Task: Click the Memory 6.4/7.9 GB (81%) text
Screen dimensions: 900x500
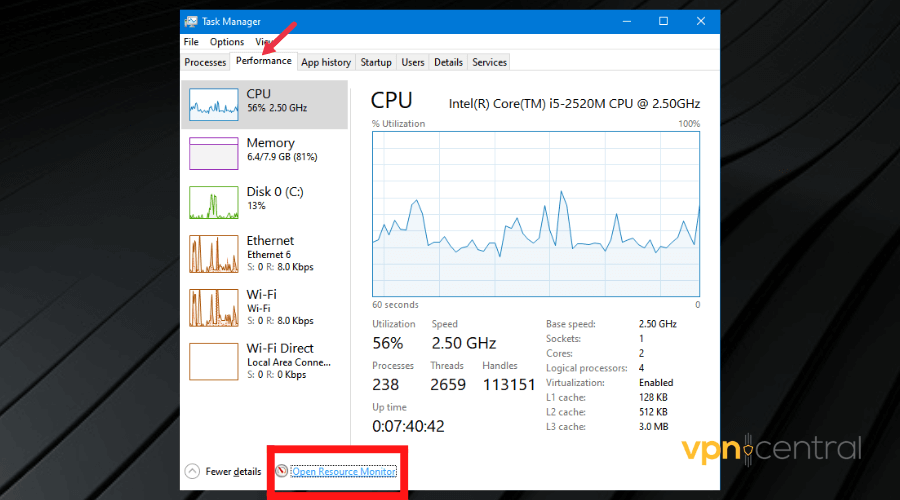Action: 282,157
